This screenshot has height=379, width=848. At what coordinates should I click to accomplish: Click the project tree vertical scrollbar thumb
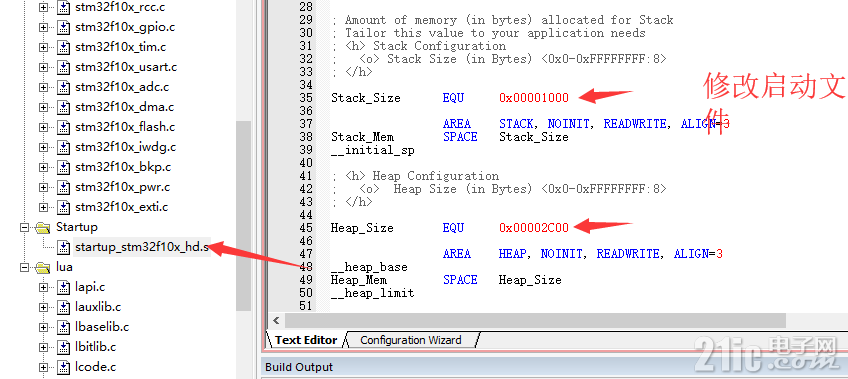point(243,216)
